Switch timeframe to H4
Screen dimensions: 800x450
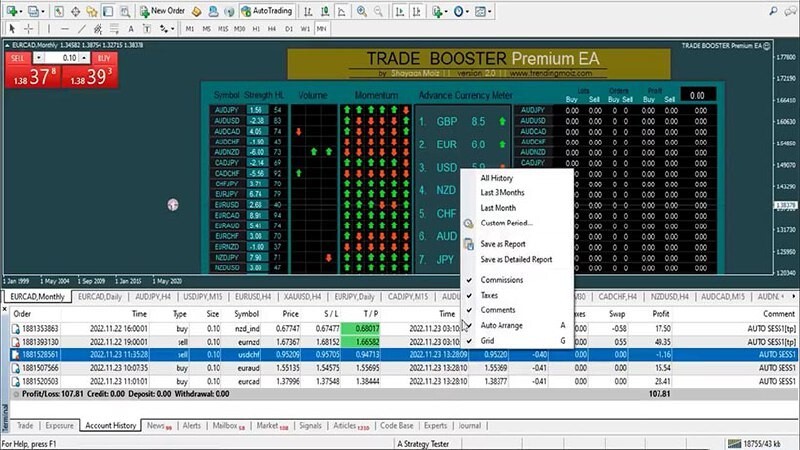click(272, 29)
